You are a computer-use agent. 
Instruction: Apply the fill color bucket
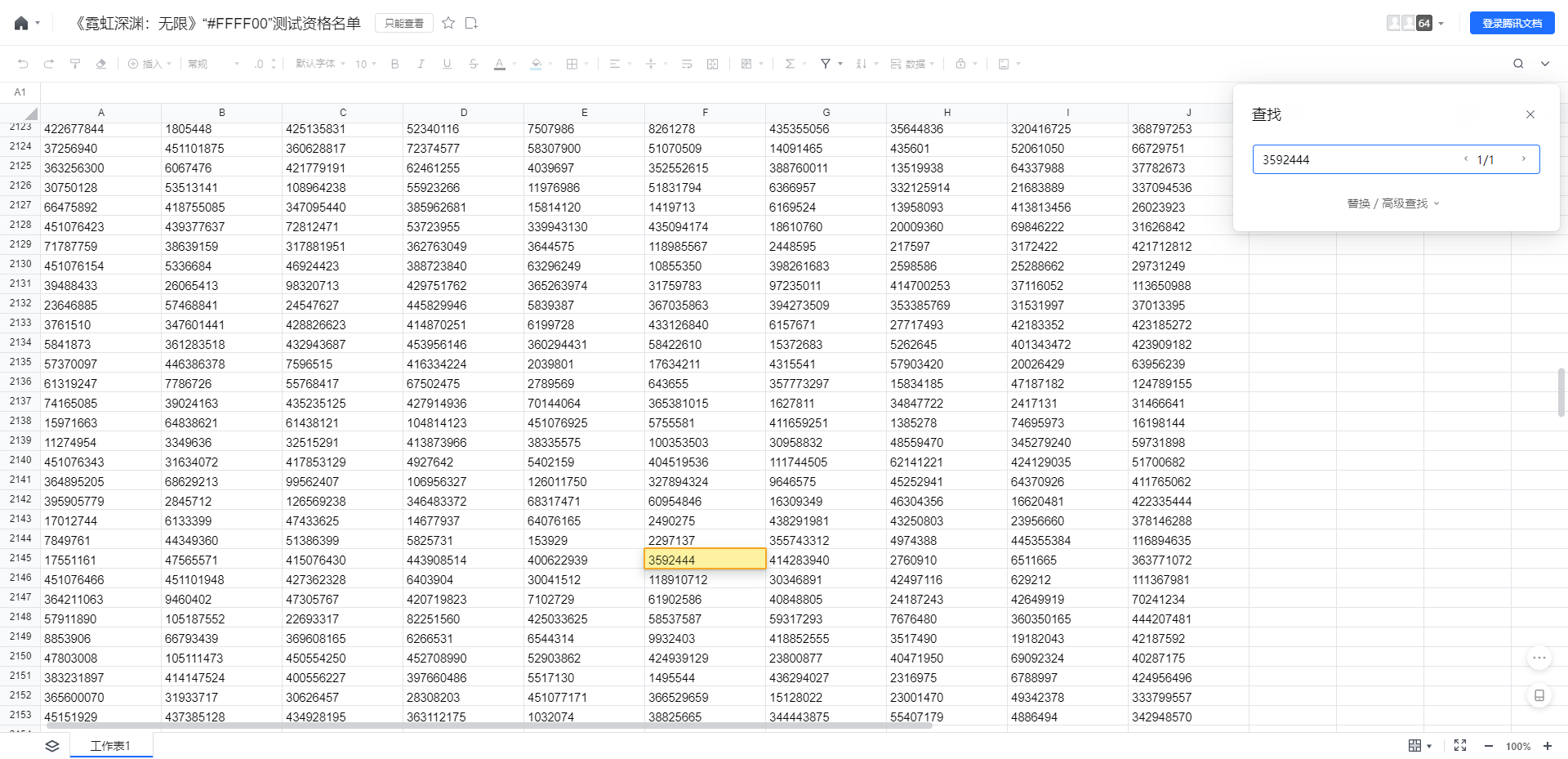coord(536,64)
